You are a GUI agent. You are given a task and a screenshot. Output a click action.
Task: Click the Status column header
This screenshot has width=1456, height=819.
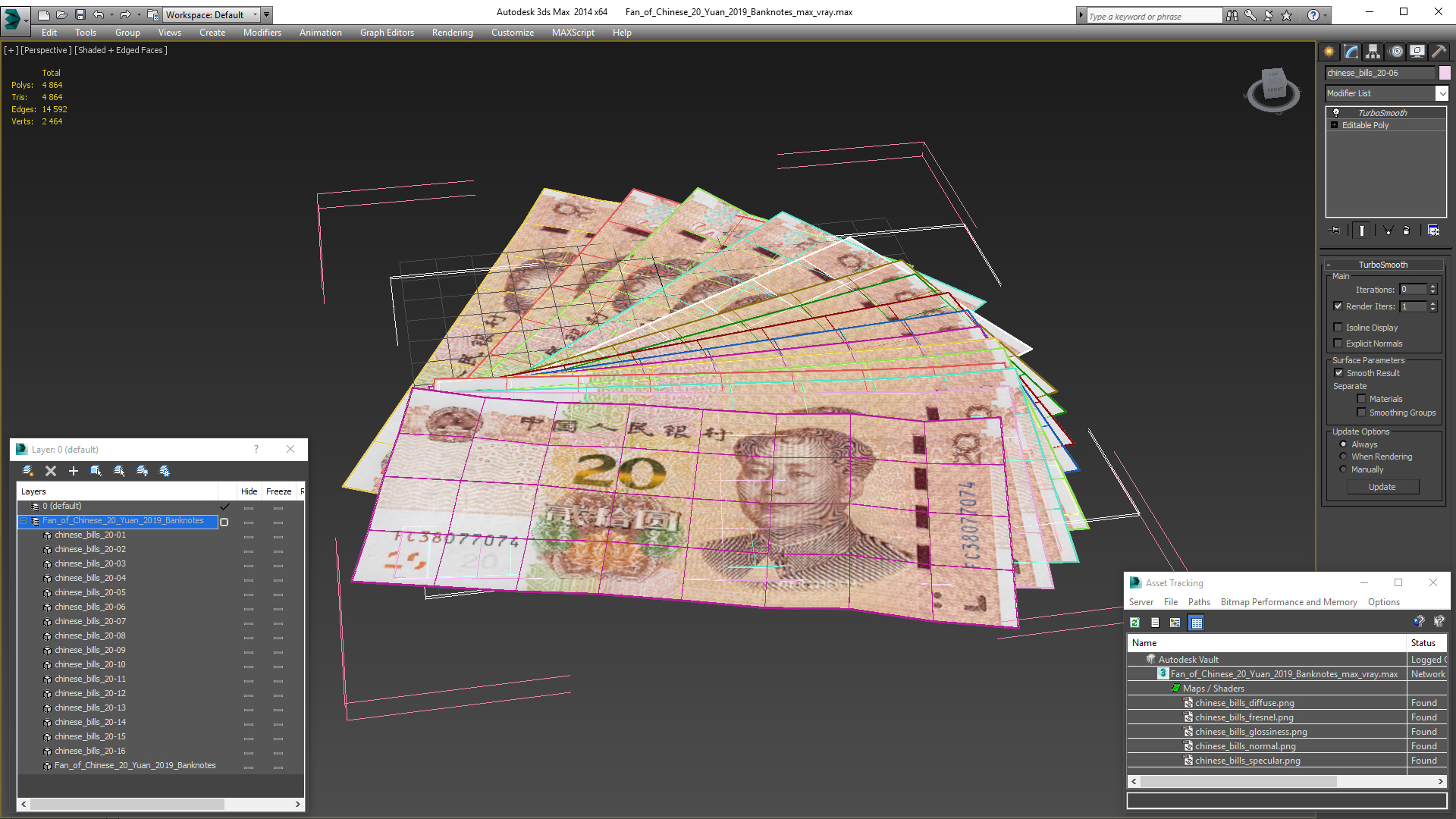click(1426, 643)
